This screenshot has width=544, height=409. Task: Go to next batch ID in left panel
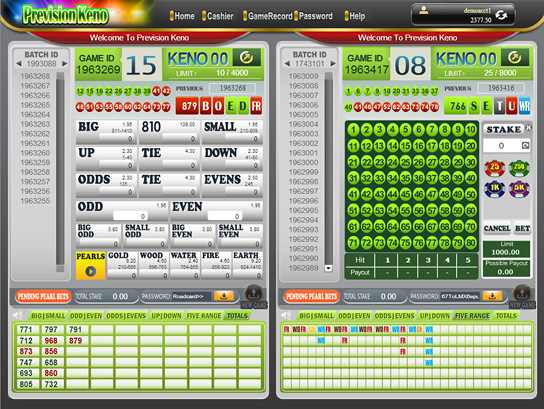point(65,64)
